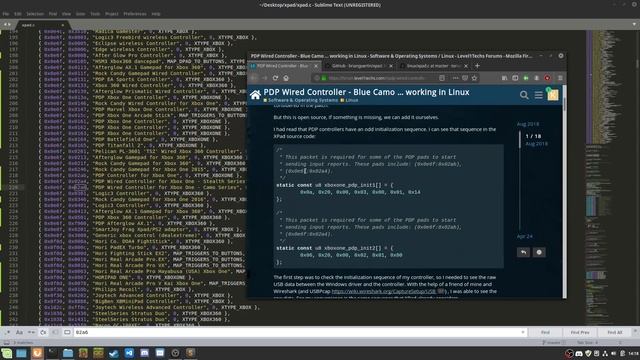Go to Firefox home page icon
This screenshot has height=360, width=640.
pyautogui.click(x=286, y=78)
